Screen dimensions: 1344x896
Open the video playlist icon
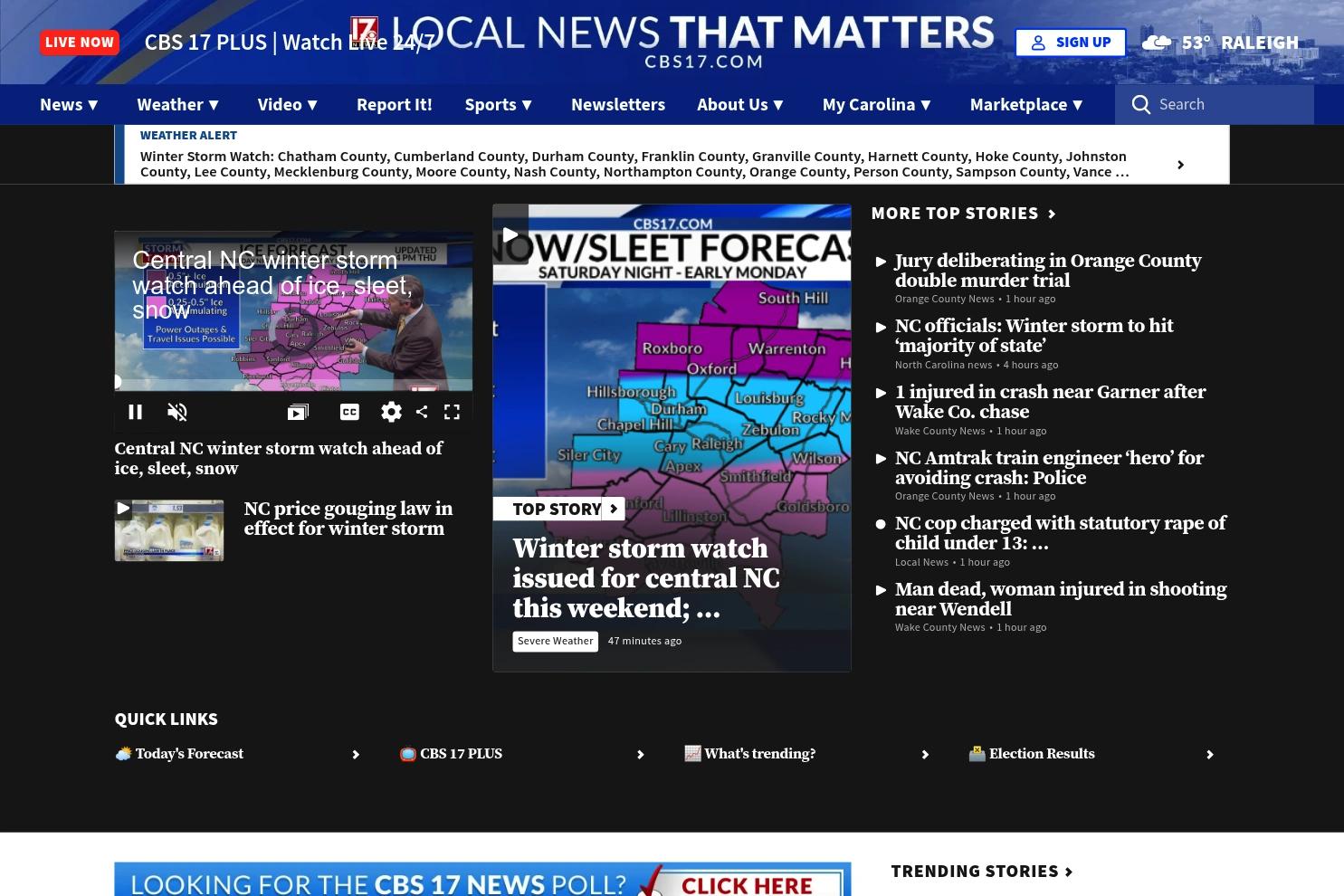tap(298, 412)
